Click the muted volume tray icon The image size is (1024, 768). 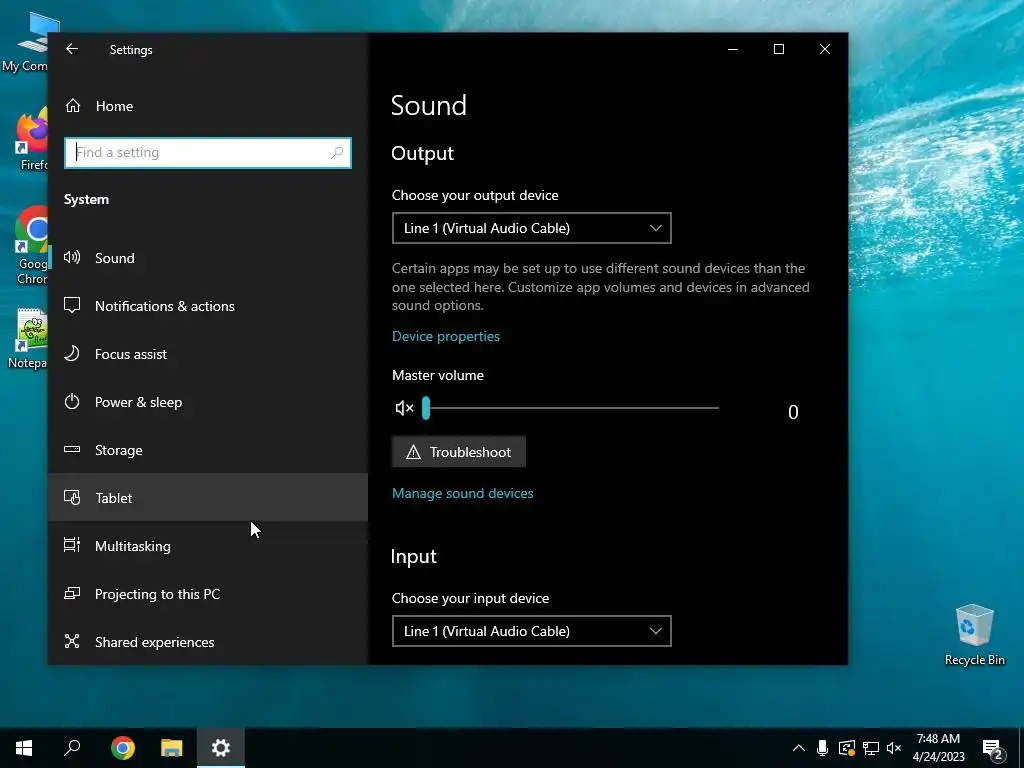[894, 748]
